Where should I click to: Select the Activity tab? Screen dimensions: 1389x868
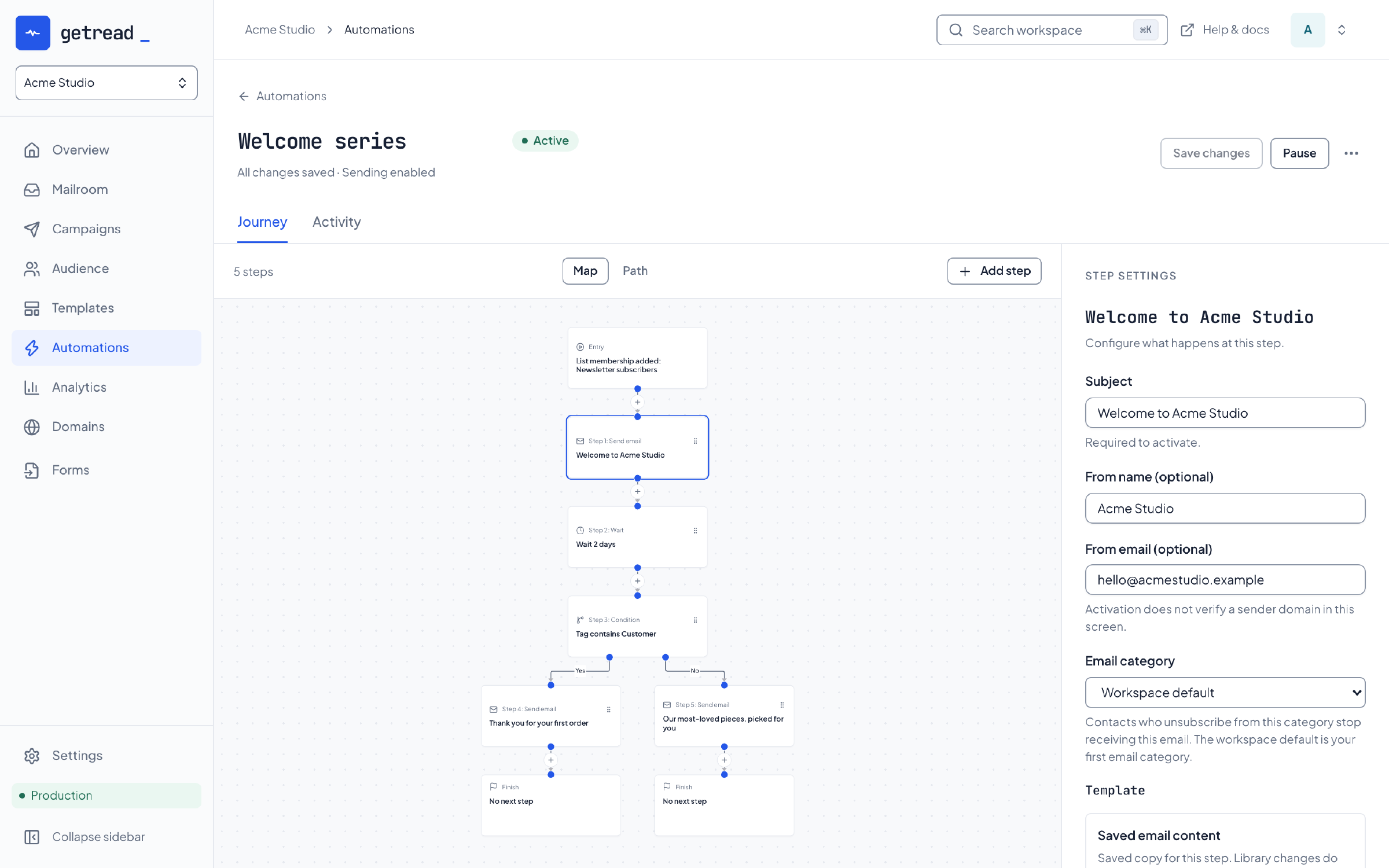point(336,222)
